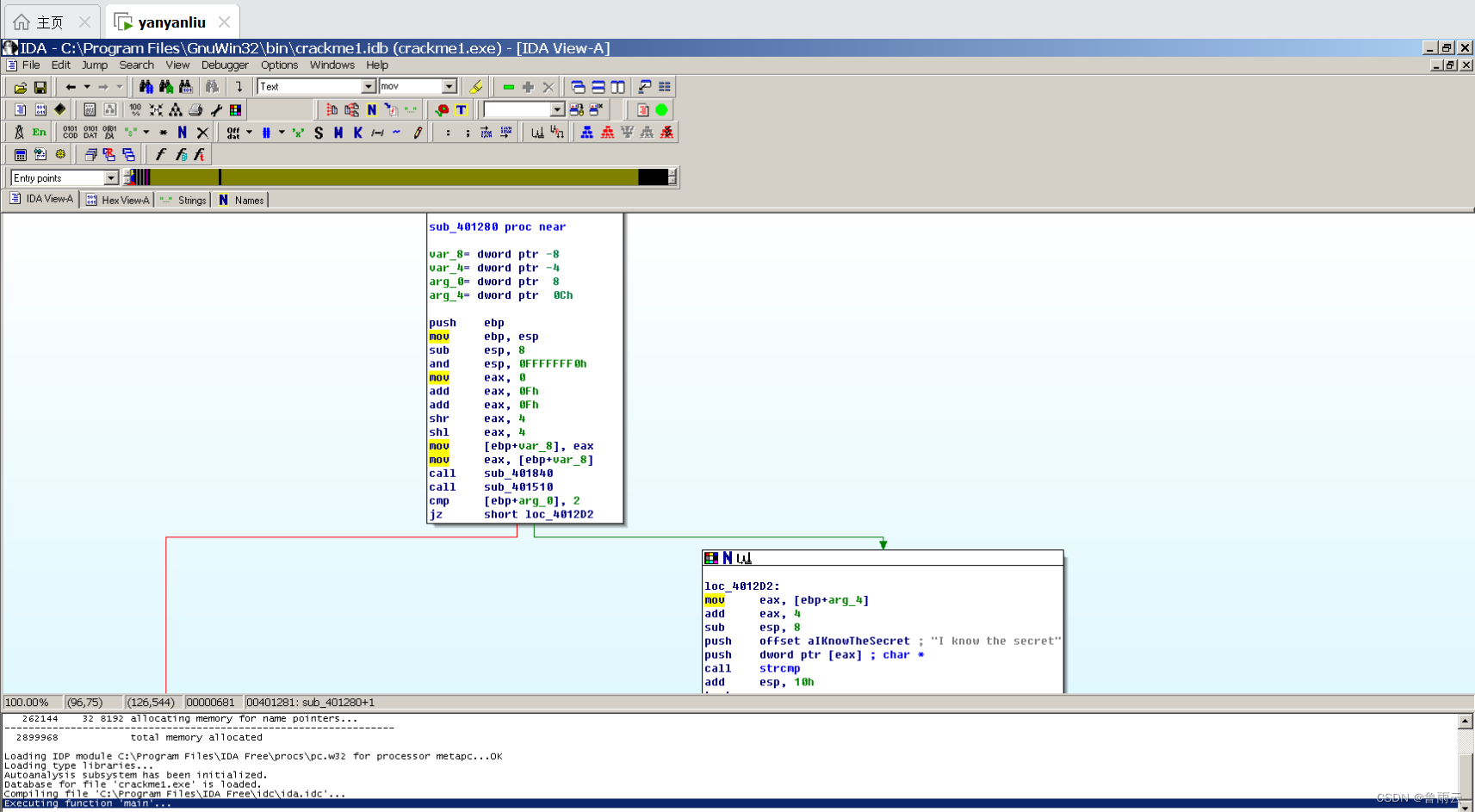Click 'loc_4012D2' in the jz instruction

point(560,515)
